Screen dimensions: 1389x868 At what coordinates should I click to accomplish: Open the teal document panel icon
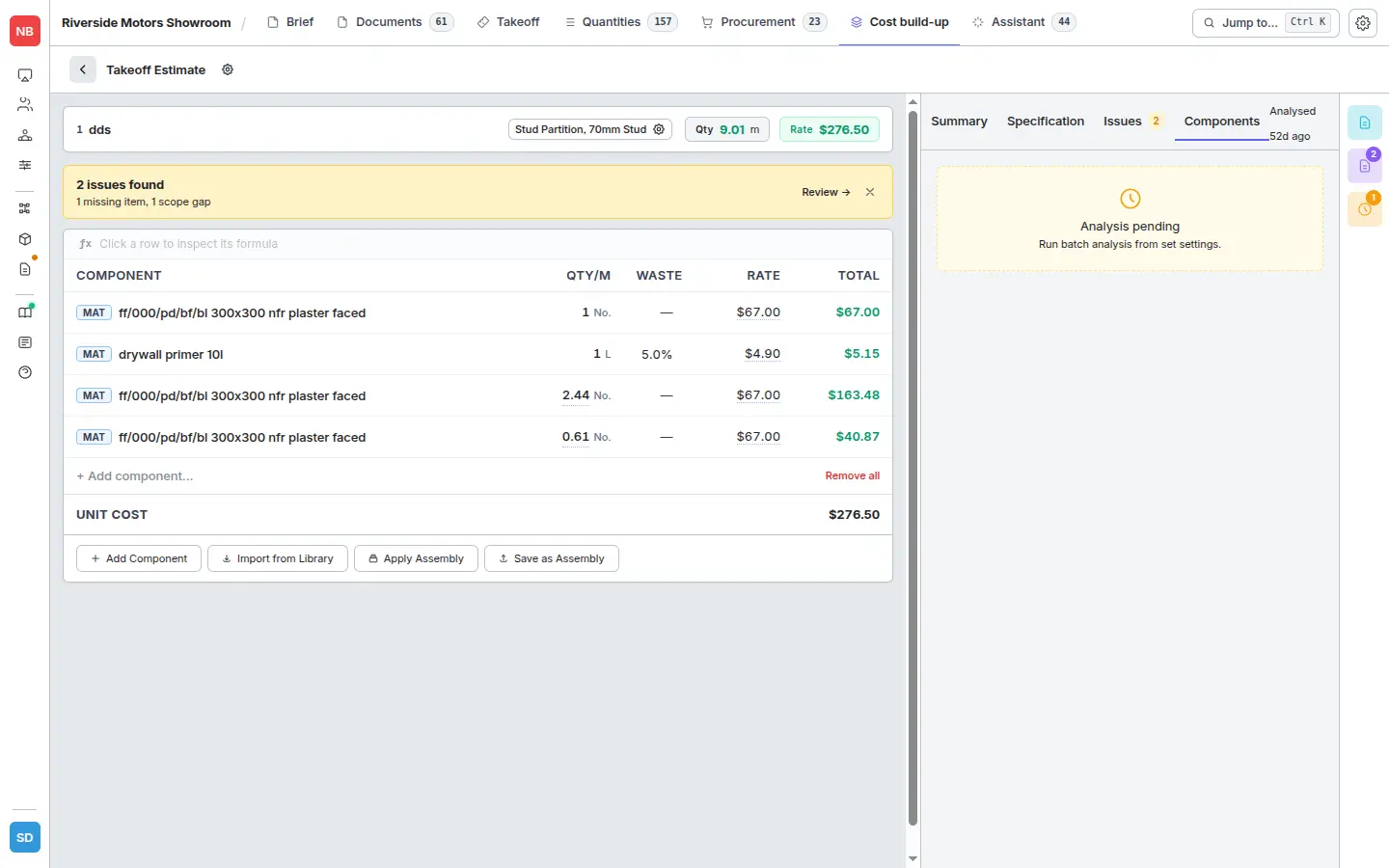click(x=1365, y=122)
